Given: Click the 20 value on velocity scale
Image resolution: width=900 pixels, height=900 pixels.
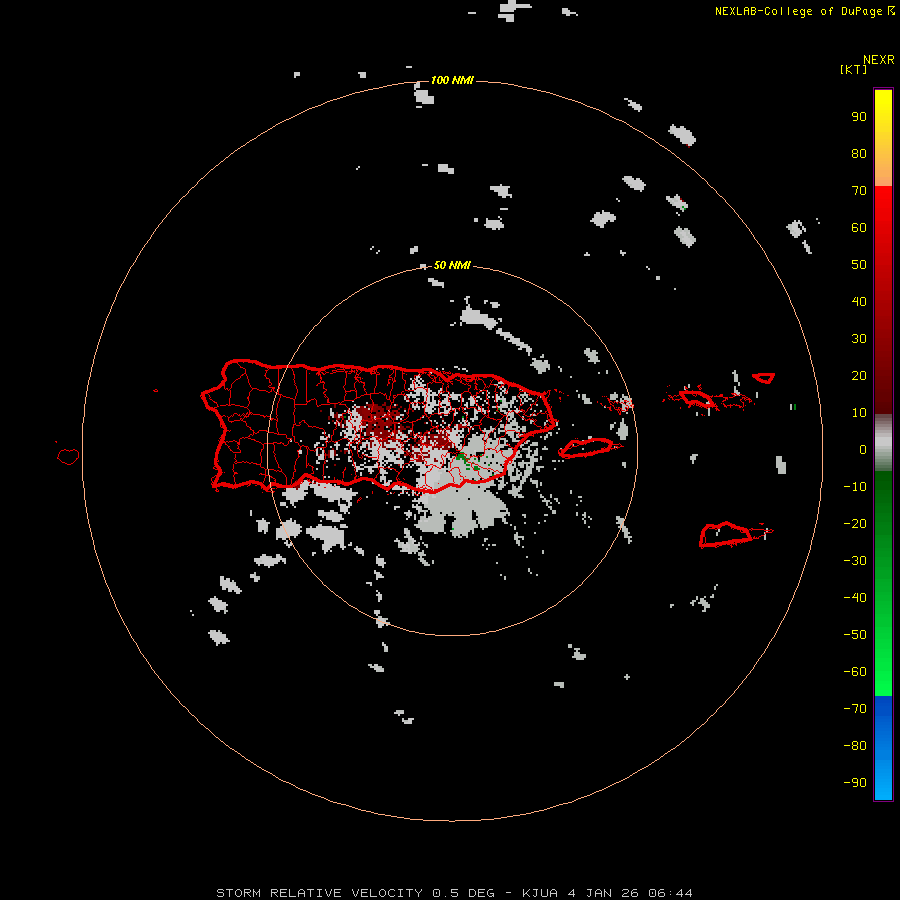Looking at the screenshot, I should (859, 376).
